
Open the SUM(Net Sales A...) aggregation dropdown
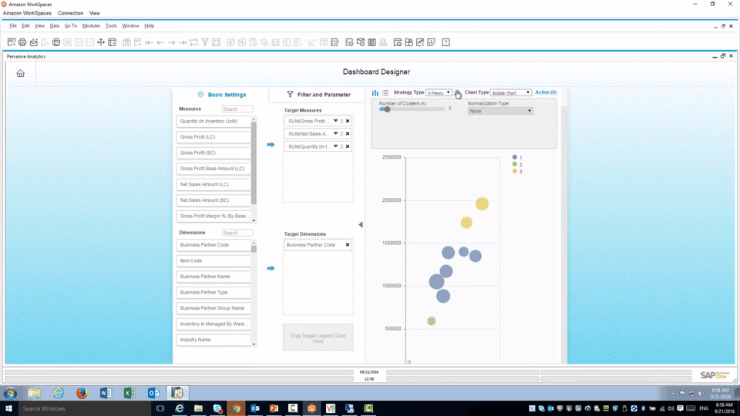click(336, 133)
